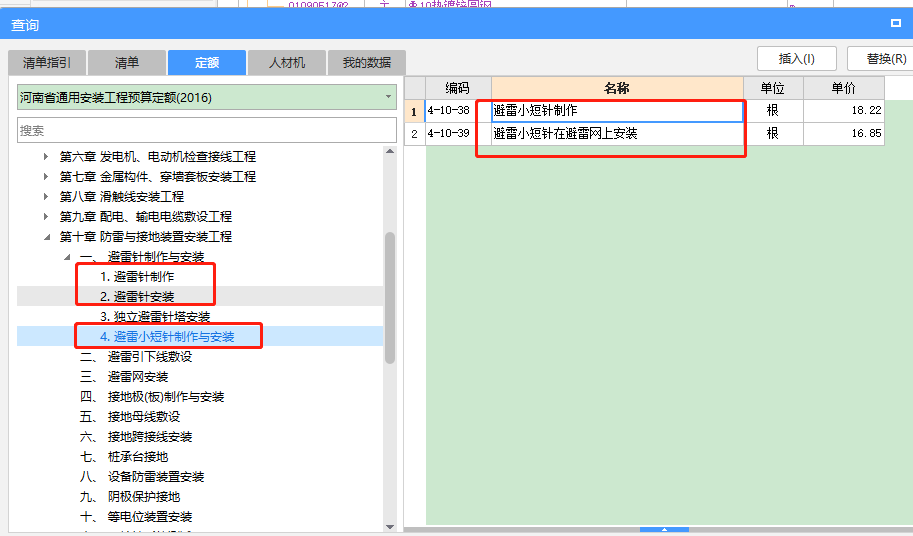Select tree item 4. 避雷小短针制作与安装
The image size is (913, 536).
coord(167,336)
